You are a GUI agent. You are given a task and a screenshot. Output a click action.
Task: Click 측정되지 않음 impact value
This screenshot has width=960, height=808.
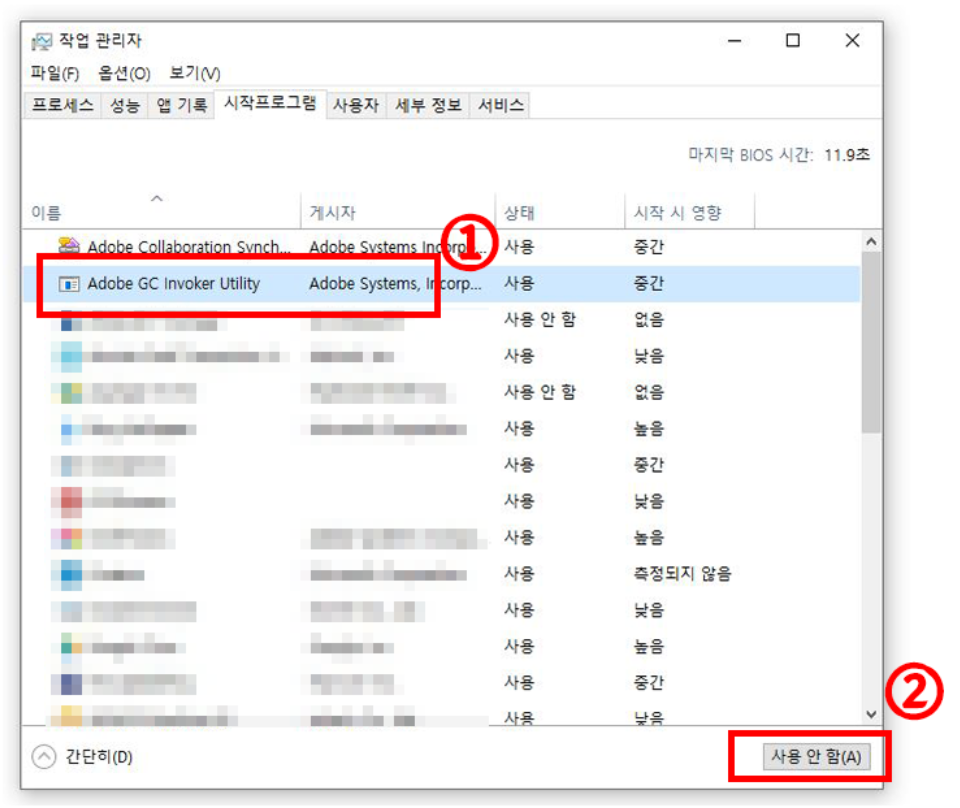click(x=682, y=574)
